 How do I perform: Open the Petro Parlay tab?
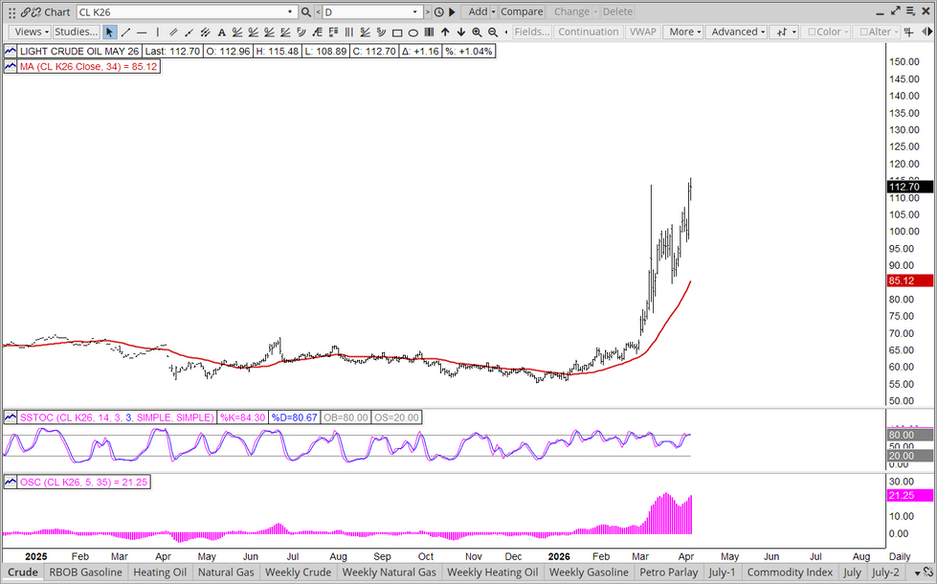[669, 573]
